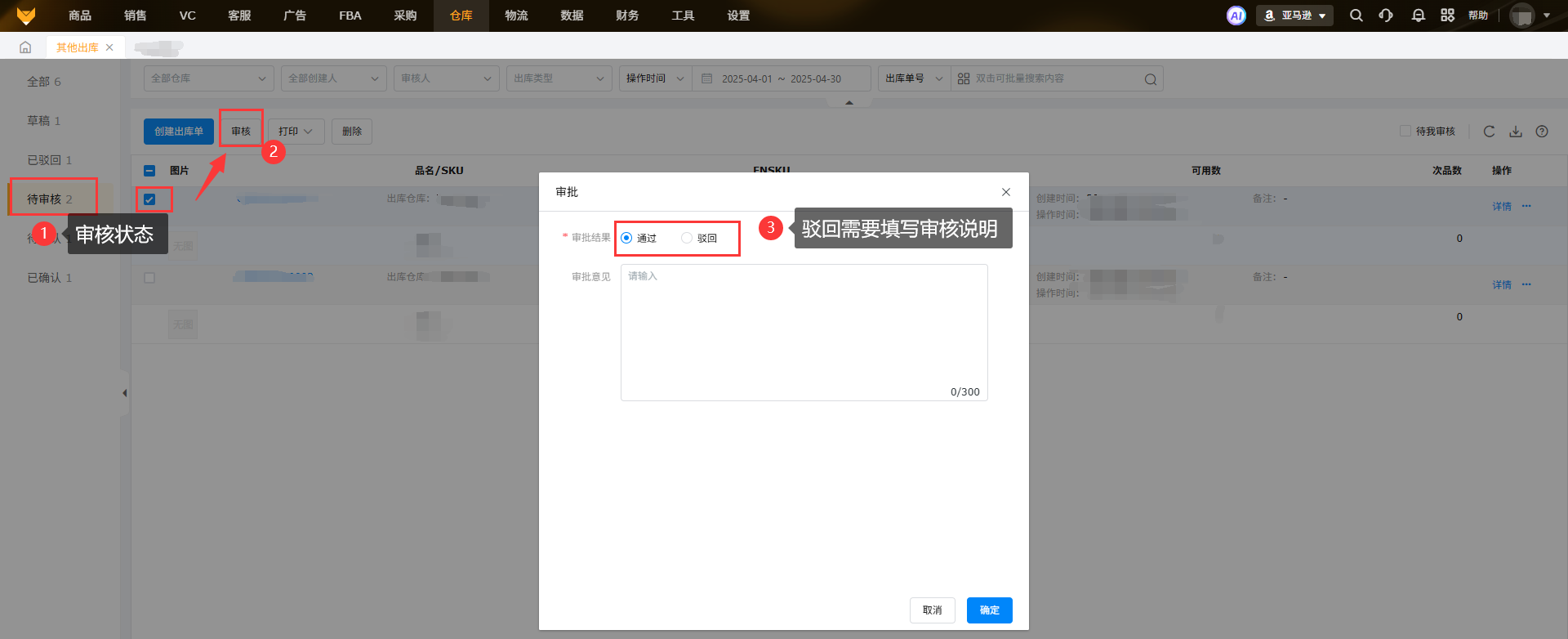Image resolution: width=1568 pixels, height=639 pixels.
Task: Click the AI assistant icon
Action: point(1236,16)
